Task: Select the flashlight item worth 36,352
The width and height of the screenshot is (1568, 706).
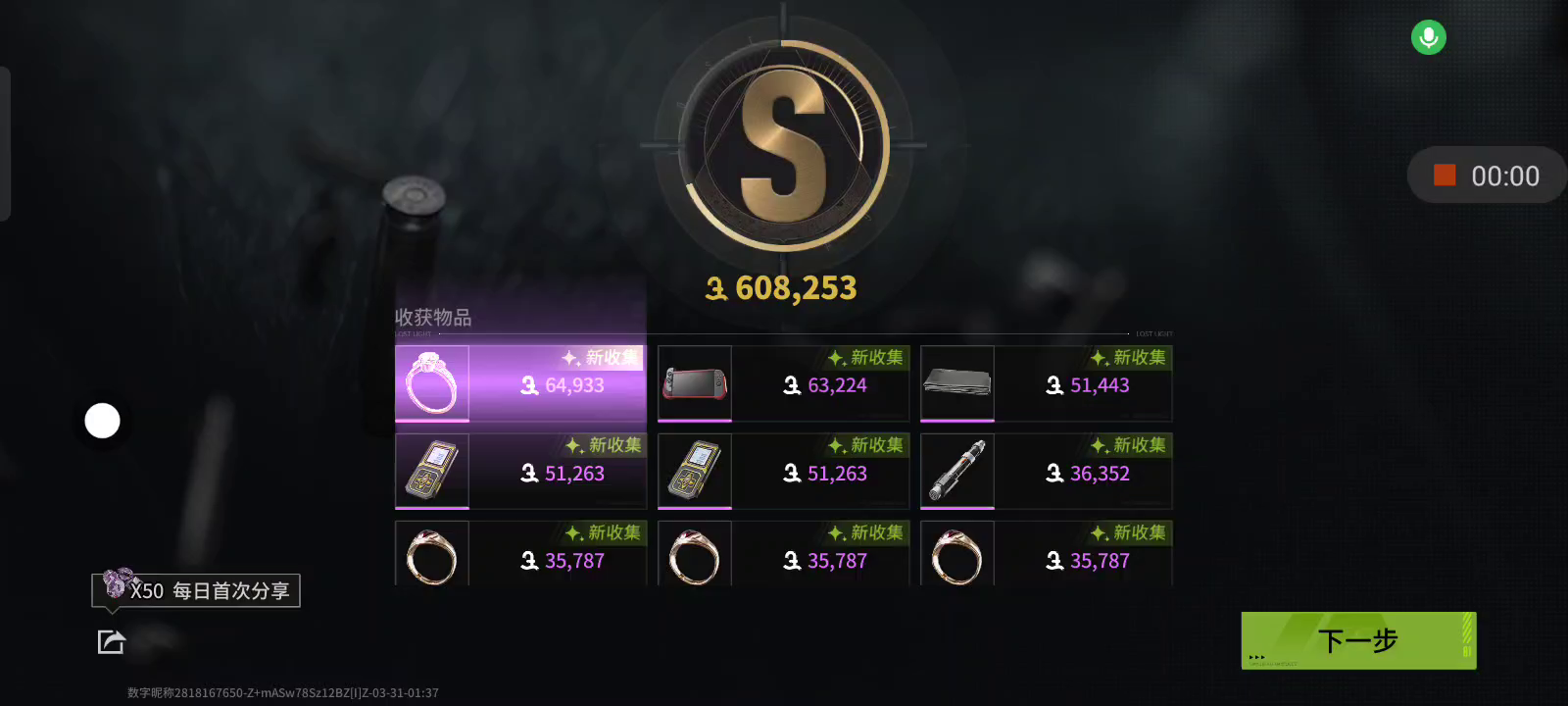Action: [1046, 472]
